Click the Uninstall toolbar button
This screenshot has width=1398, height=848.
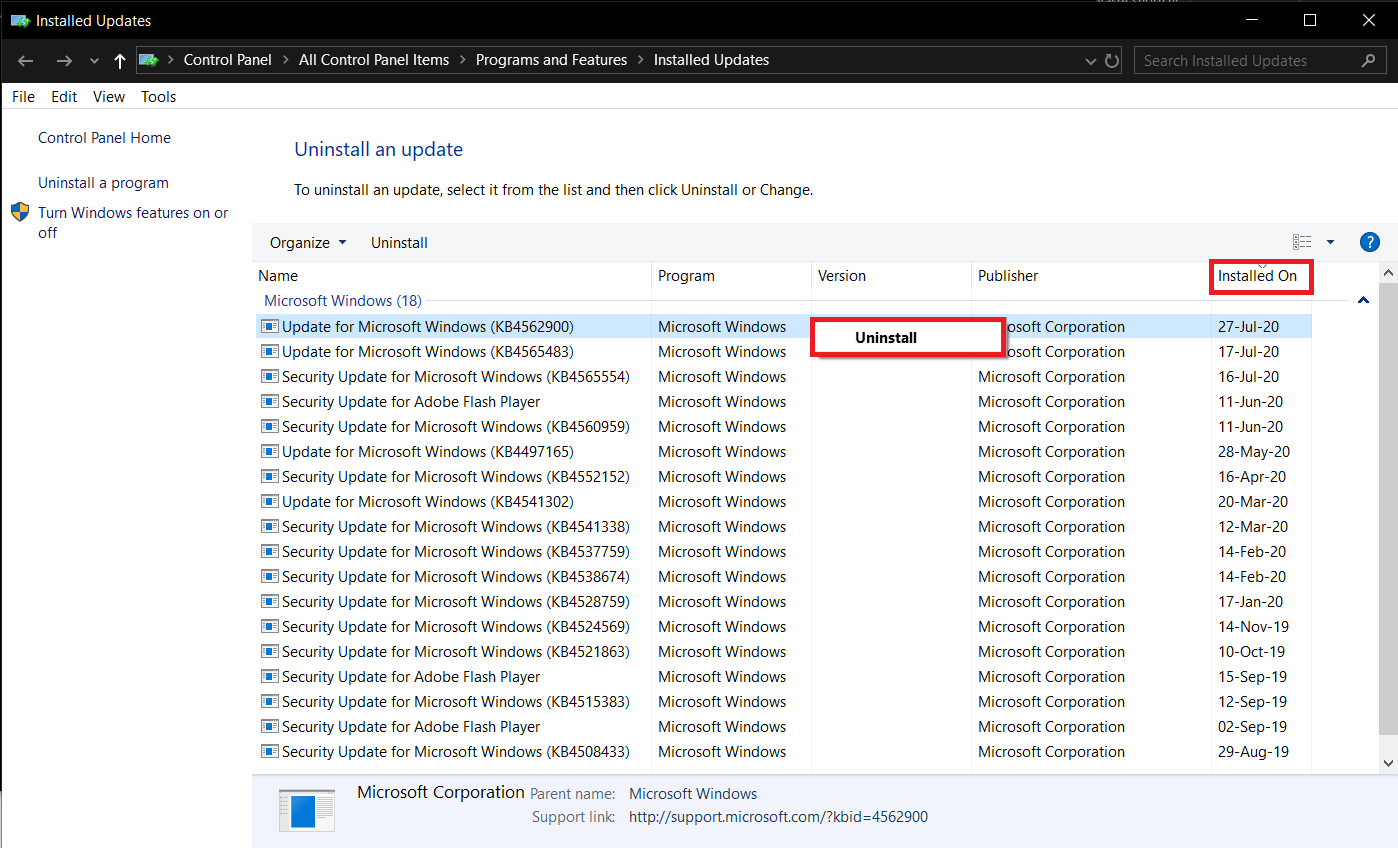pos(399,243)
